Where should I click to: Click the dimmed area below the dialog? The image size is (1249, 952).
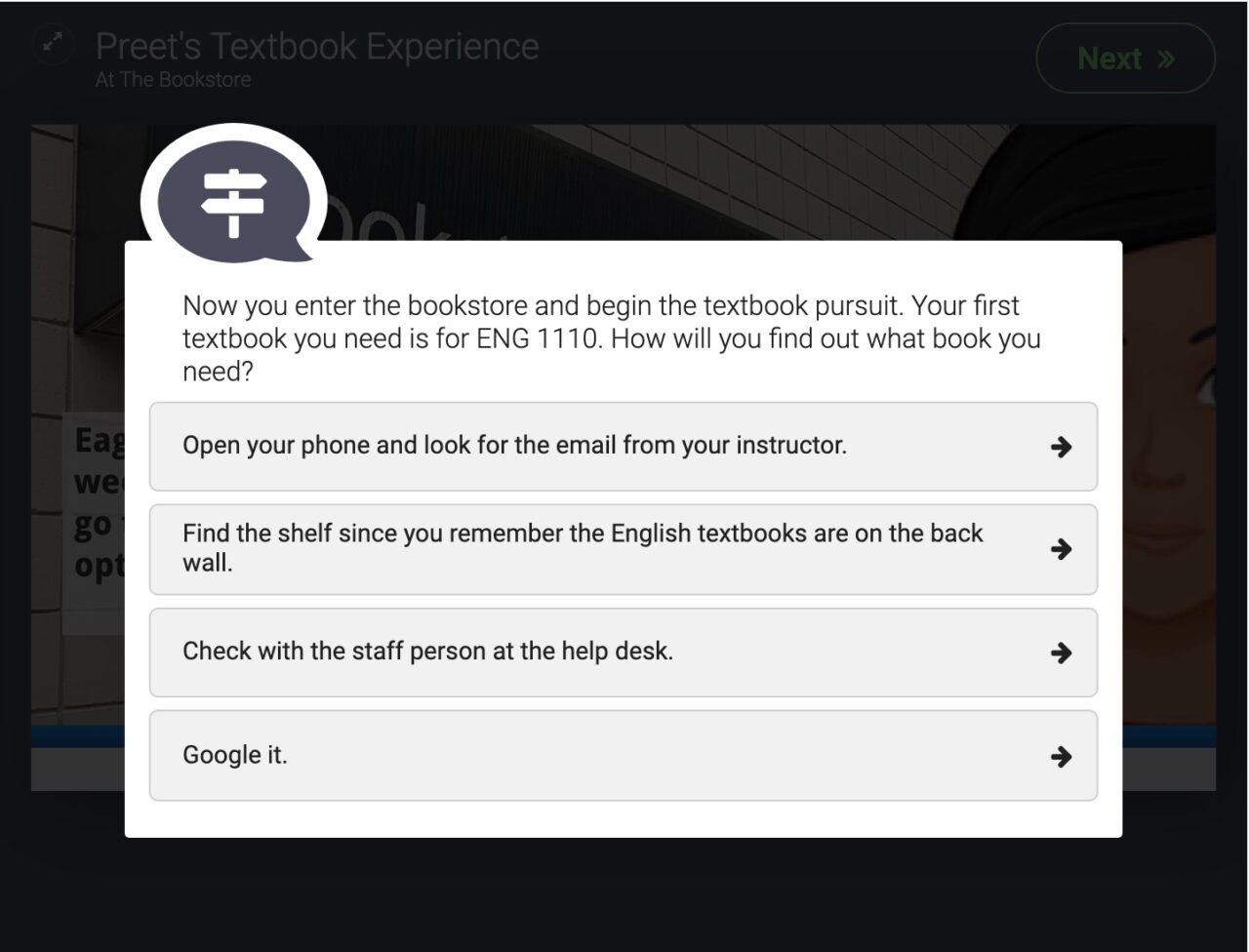(x=624, y=892)
